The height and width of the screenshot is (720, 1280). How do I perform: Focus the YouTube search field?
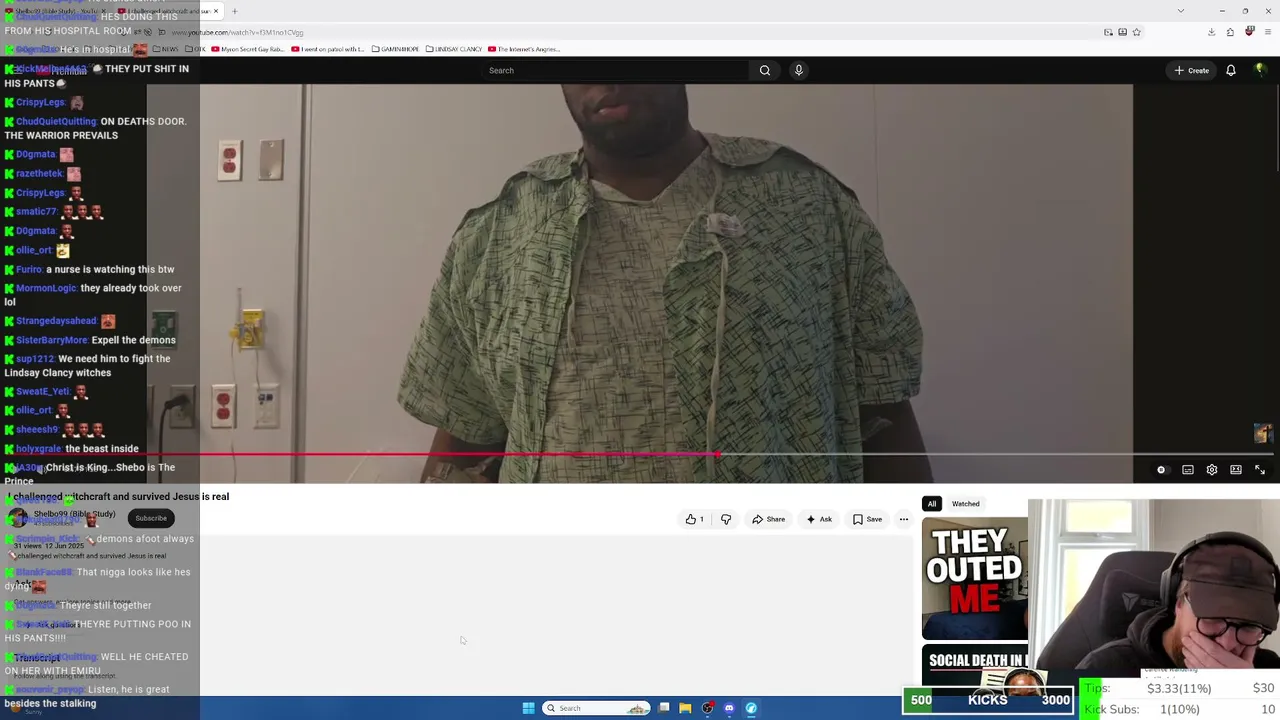click(x=615, y=70)
